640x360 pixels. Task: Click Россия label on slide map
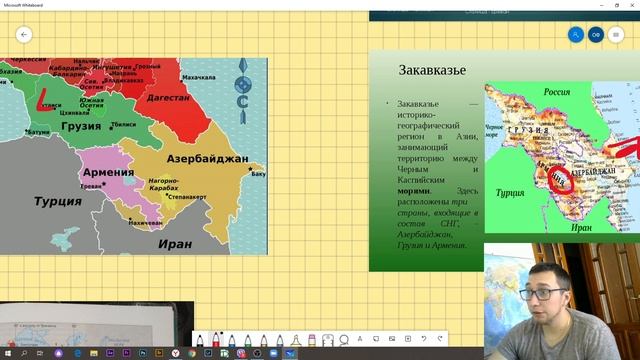coord(557,92)
